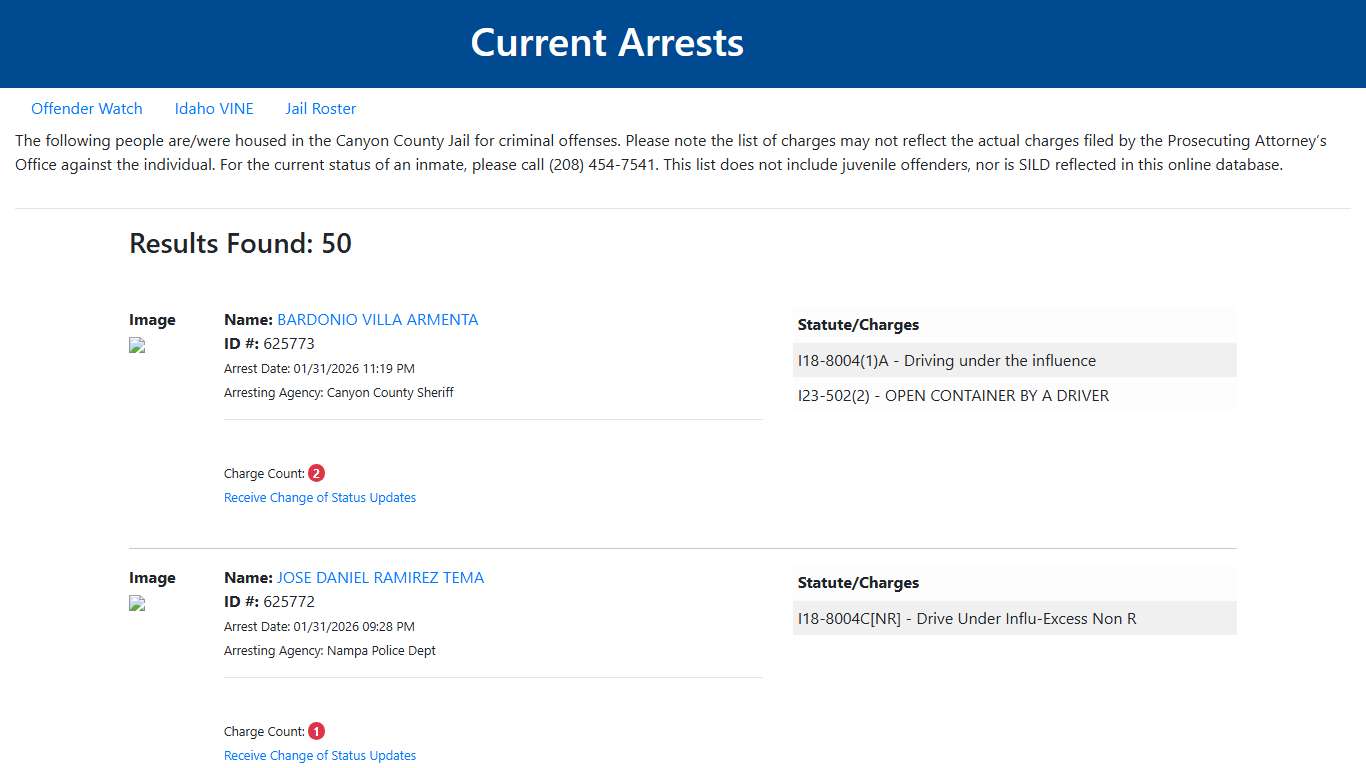The image size is (1366, 768).
Task: Receive status updates for BARDONIO VILLA ARMENTA
Action: tap(319, 497)
